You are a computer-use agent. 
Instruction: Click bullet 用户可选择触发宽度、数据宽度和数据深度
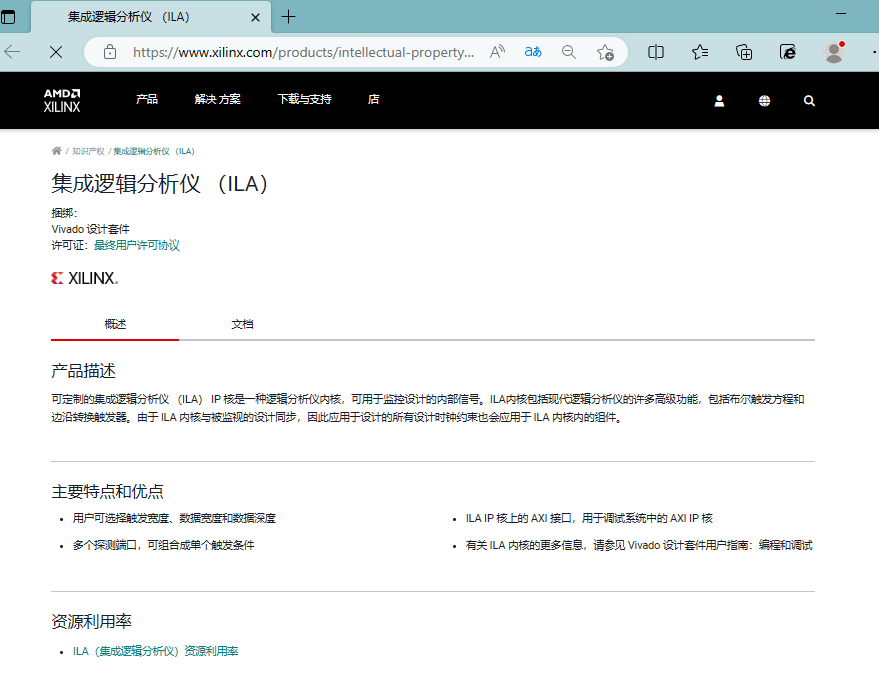[x=174, y=518]
